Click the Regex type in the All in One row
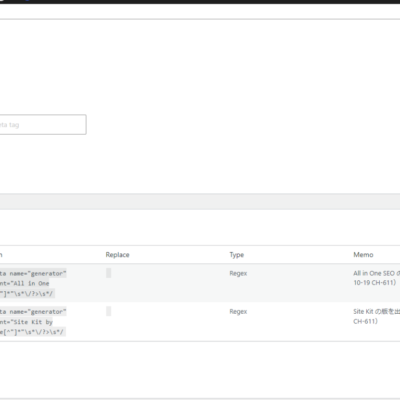 238,273
